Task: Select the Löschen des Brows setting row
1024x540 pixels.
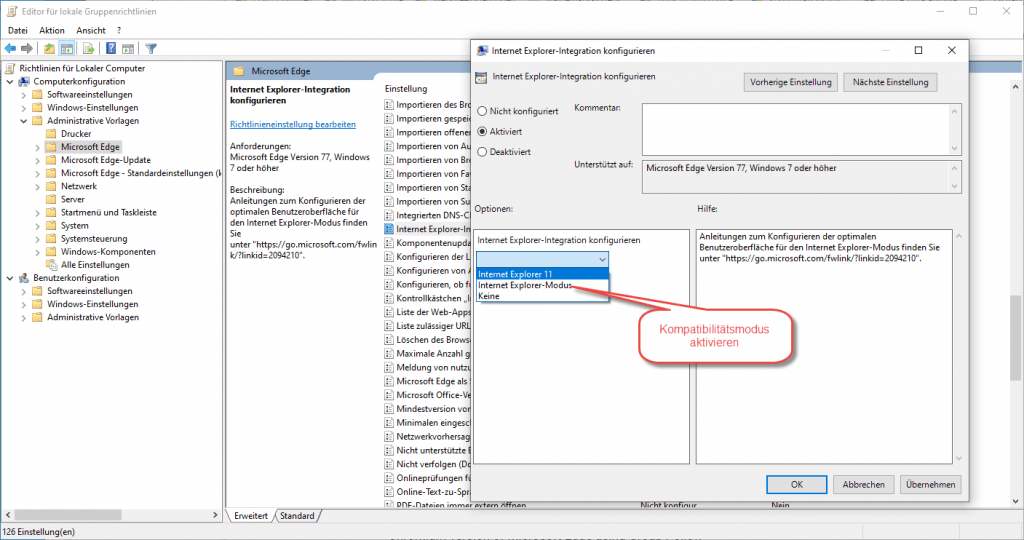Action: click(427, 340)
